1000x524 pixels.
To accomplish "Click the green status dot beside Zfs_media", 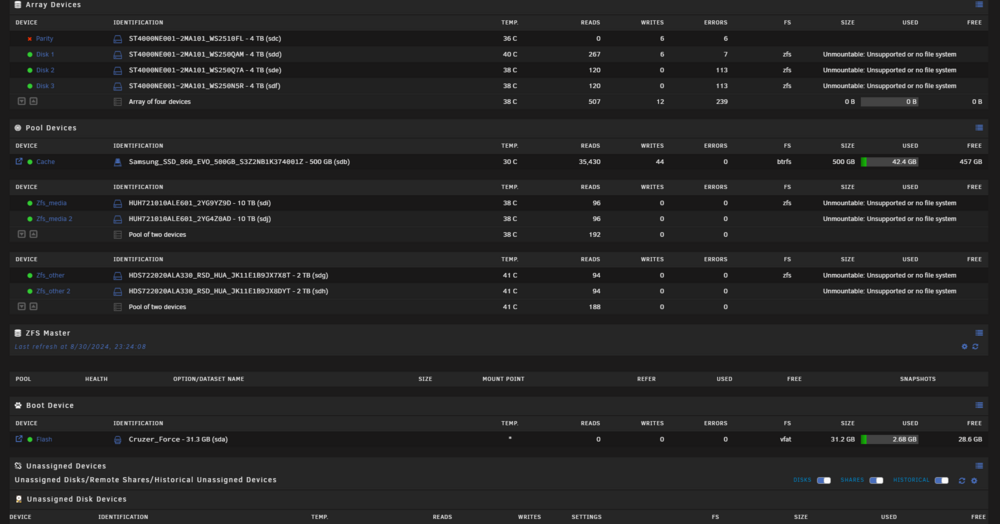I will 29,203.
